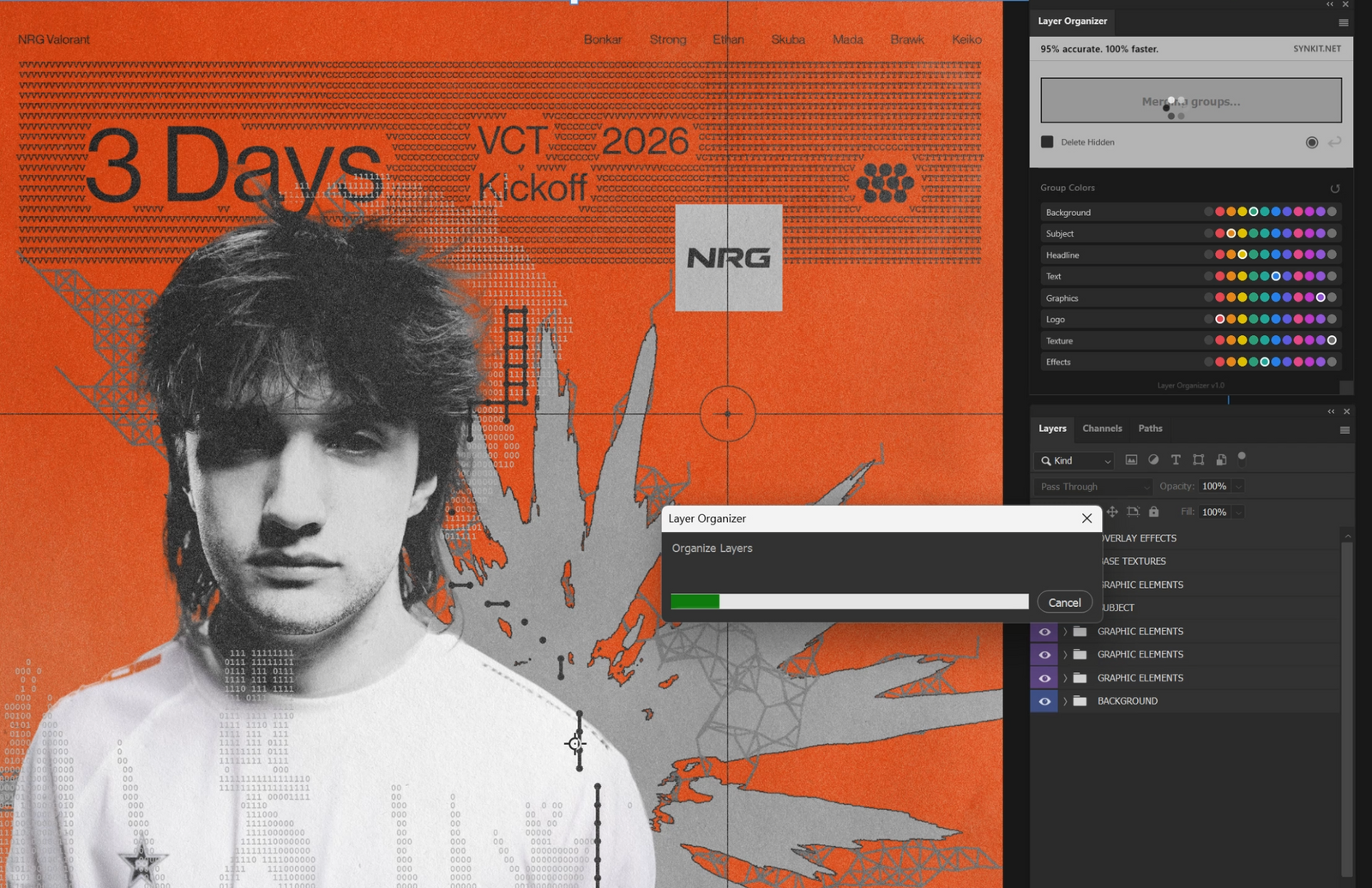Image resolution: width=1372 pixels, height=888 pixels.
Task: Set Headline group color to pink
Action: point(1298,255)
